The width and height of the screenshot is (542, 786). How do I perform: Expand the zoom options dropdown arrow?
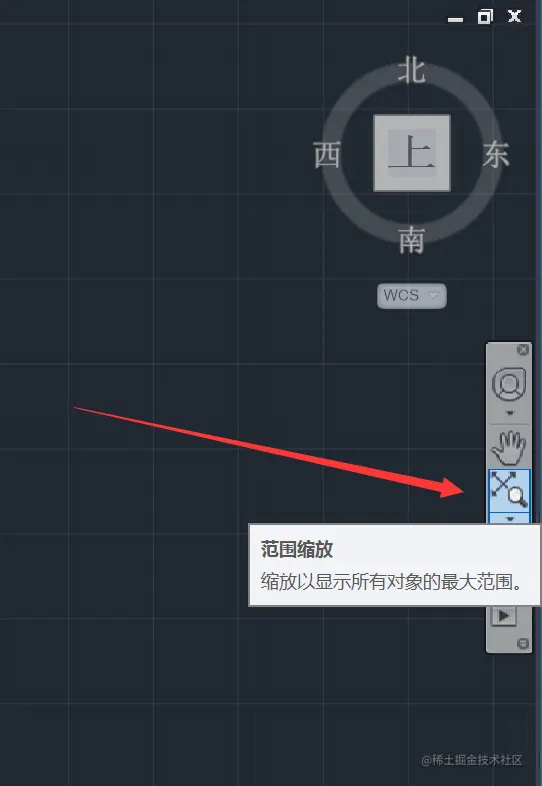tap(509, 518)
